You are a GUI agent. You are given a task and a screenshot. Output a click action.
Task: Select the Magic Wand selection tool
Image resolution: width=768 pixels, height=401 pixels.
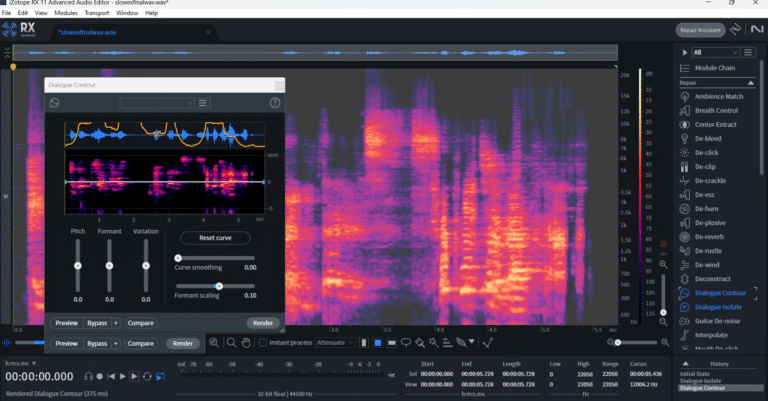(x=433, y=343)
